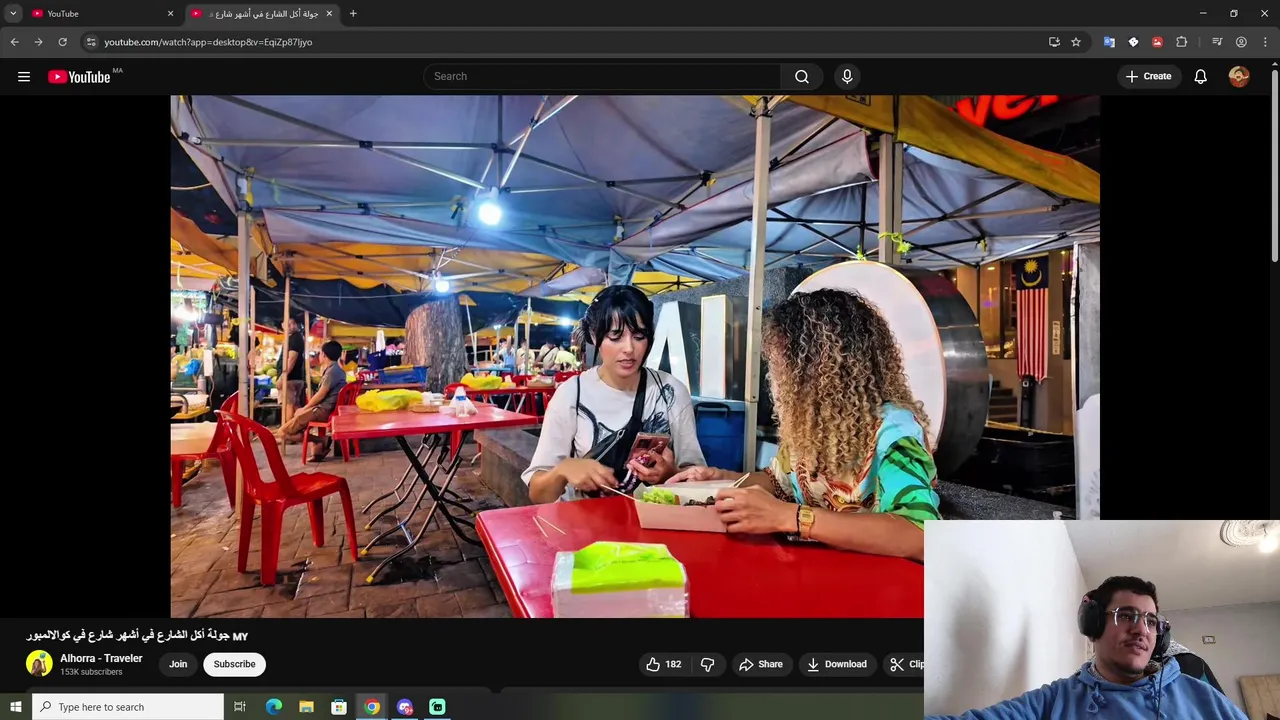Open Chrome extensions puzzle menu
The height and width of the screenshot is (720, 1280).
tap(1181, 42)
